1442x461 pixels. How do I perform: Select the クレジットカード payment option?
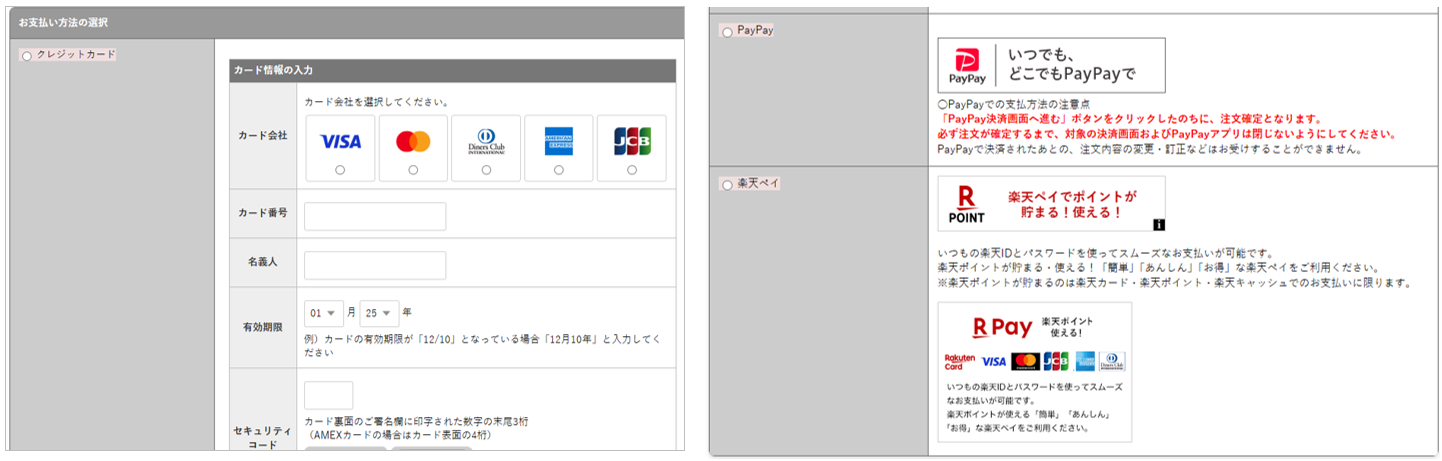tap(27, 56)
